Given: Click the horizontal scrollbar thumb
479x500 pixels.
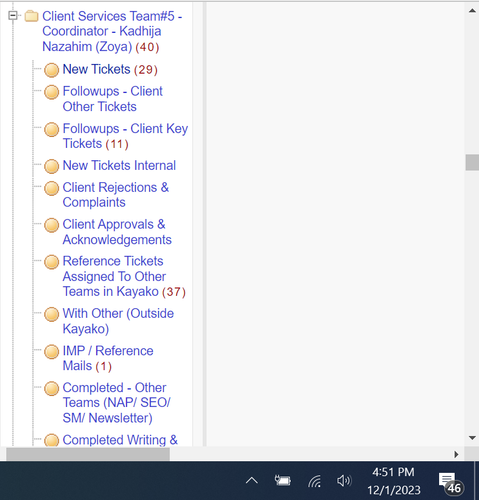Looking at the screenshot, I should (x=88, y=454).
